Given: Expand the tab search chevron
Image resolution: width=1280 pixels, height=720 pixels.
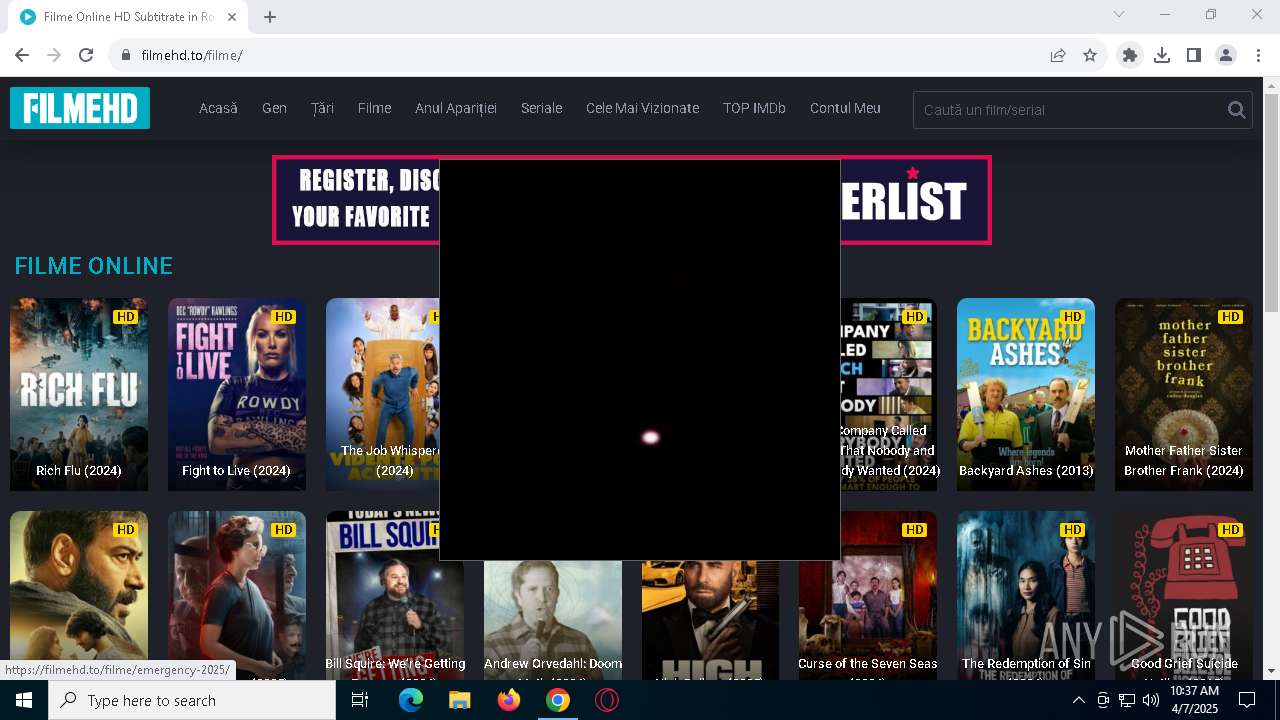Looking at the screenshot, I should pyautogui.click(x=1119, y=14).
